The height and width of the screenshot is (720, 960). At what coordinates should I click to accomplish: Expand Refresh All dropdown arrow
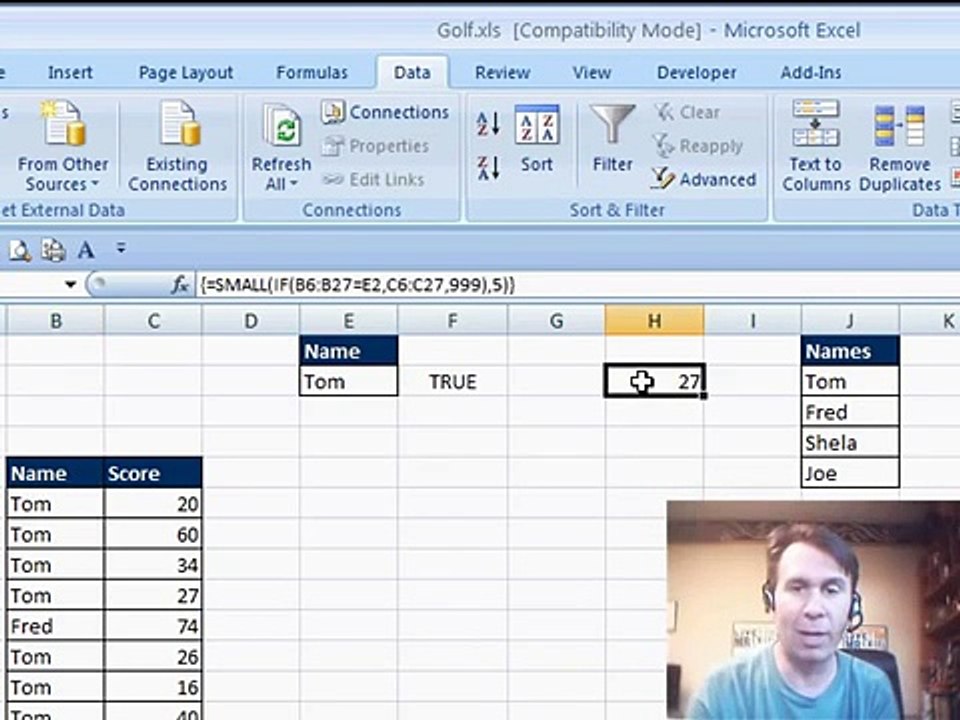click(294, 184)
